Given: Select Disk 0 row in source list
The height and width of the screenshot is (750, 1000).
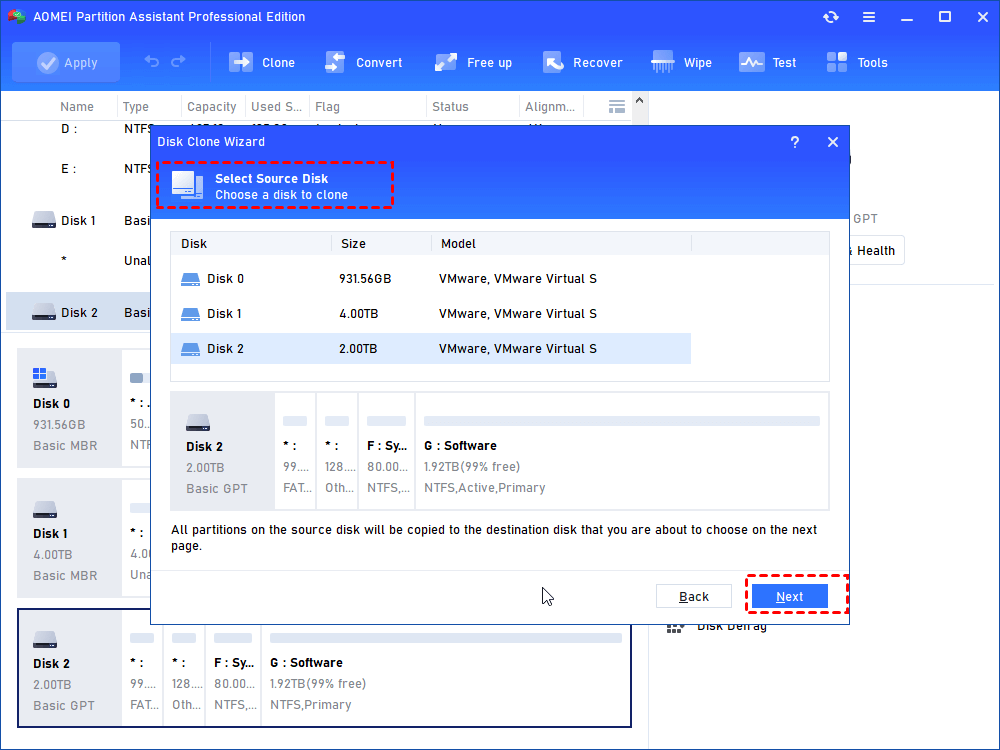Looking at the screenshot, I should tap(430, 279).
